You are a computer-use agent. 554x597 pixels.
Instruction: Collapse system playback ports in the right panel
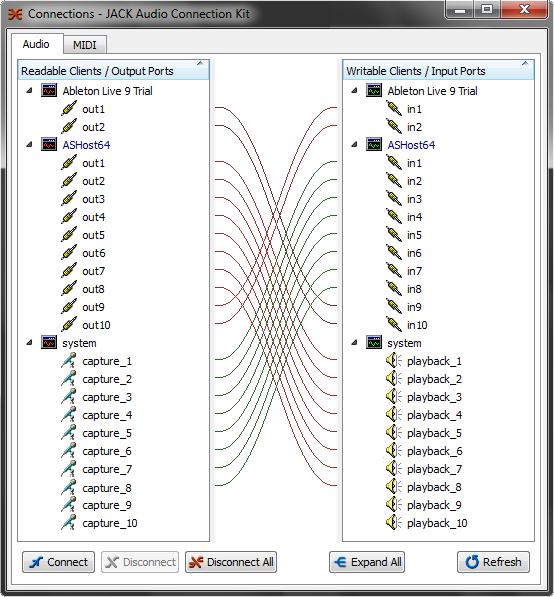point(354,343)
